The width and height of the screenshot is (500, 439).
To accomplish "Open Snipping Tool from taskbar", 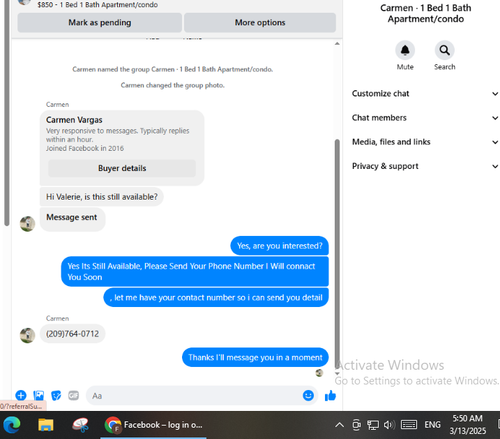I will 80,425.
